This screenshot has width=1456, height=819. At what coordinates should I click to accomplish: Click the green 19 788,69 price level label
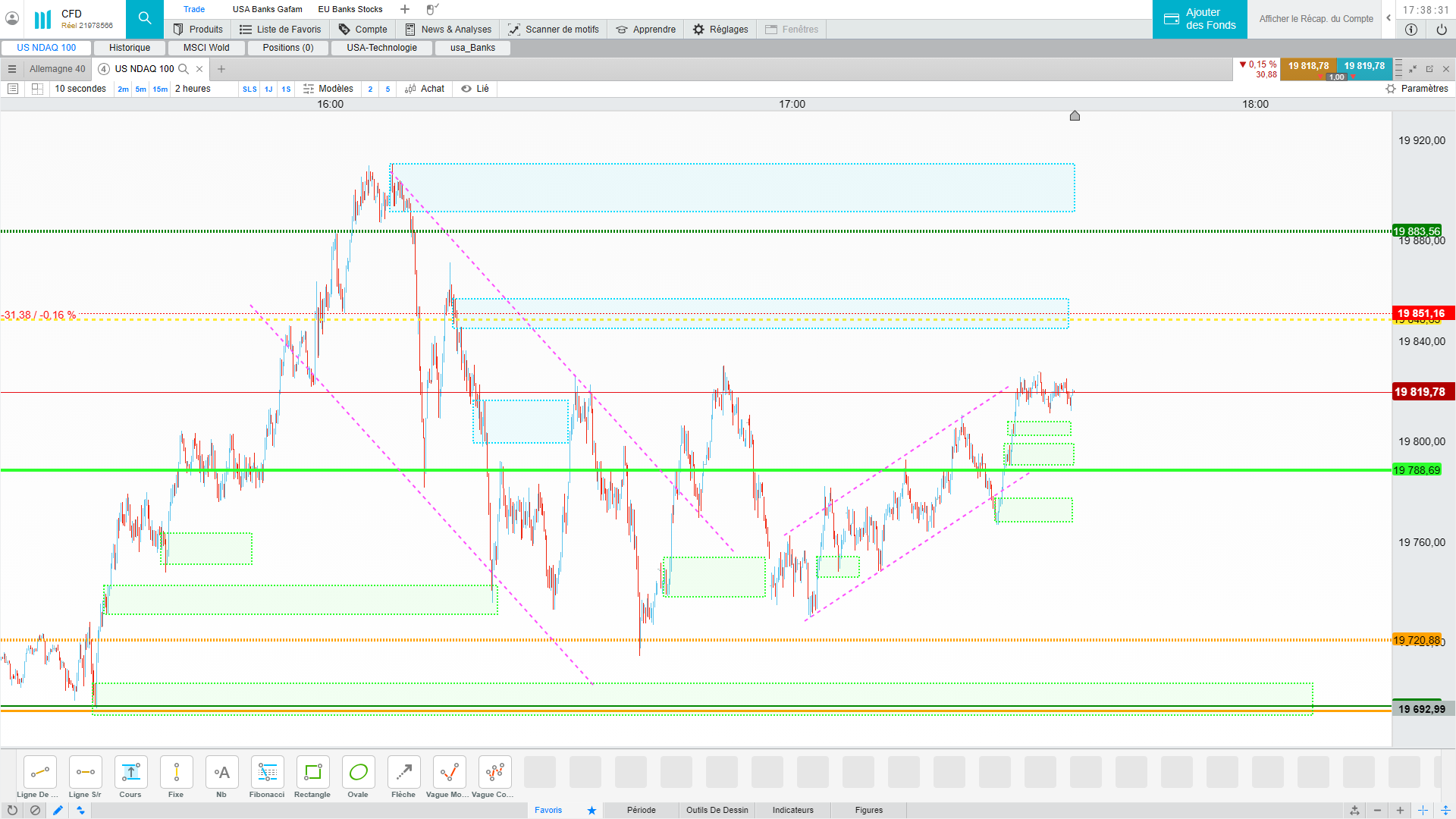pyautogui.click(x=1416, y=470)
